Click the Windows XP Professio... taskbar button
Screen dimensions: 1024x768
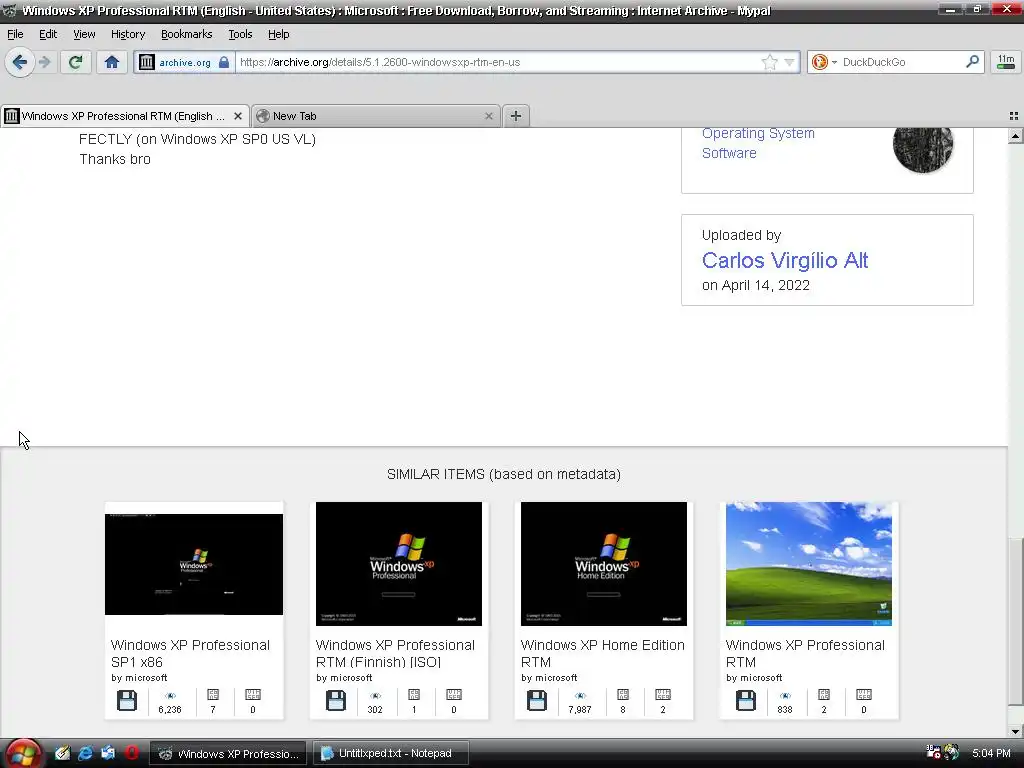tap(230, 753)
